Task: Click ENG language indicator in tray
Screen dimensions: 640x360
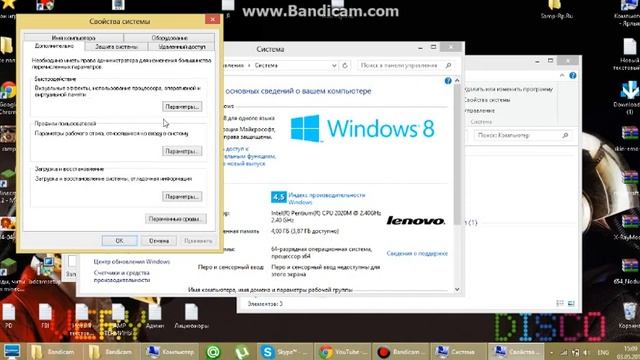Action: pyautogui.click(x=603, y=352)
